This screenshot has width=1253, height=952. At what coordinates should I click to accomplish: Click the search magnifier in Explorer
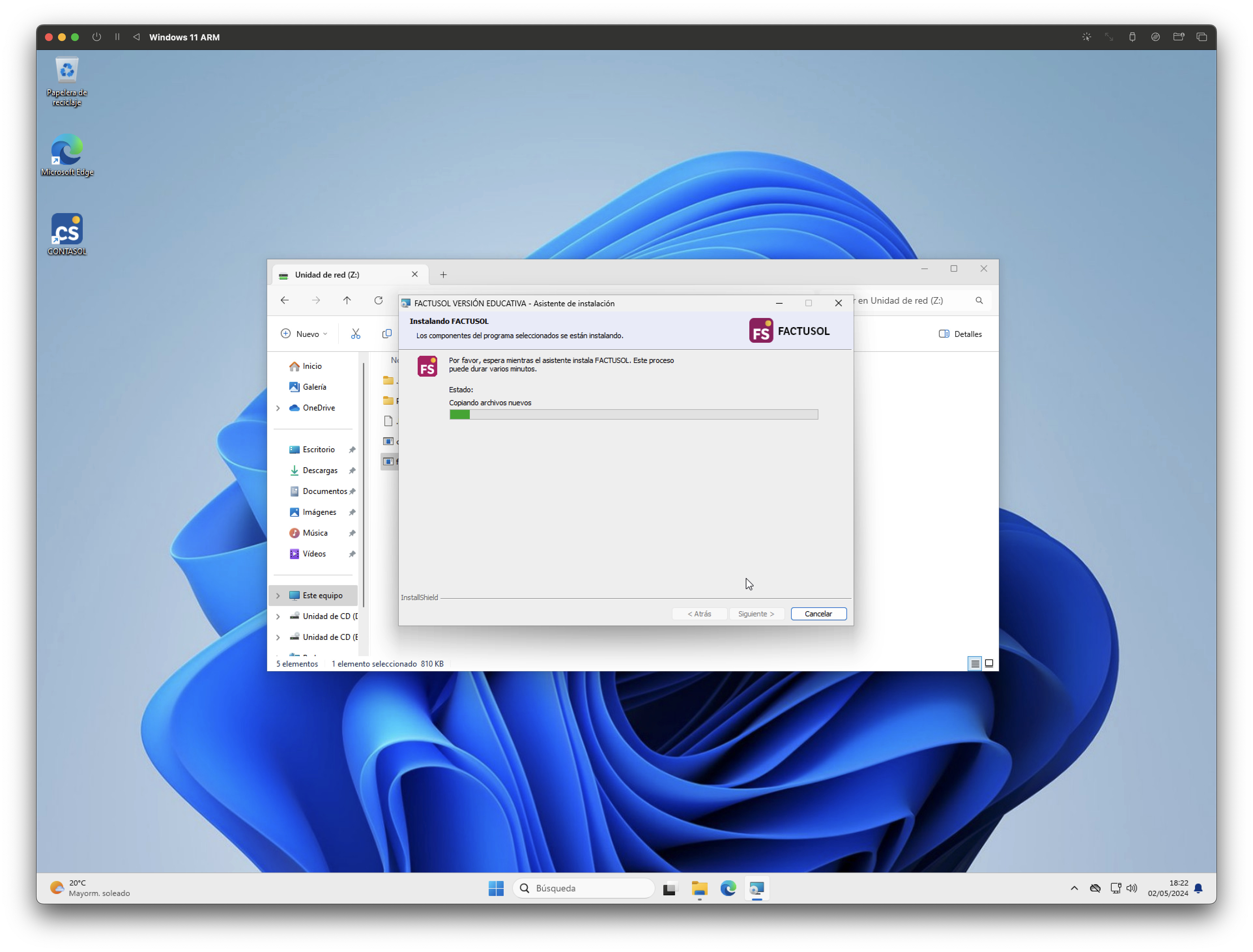pyautogui.click(x=979, y=300)
